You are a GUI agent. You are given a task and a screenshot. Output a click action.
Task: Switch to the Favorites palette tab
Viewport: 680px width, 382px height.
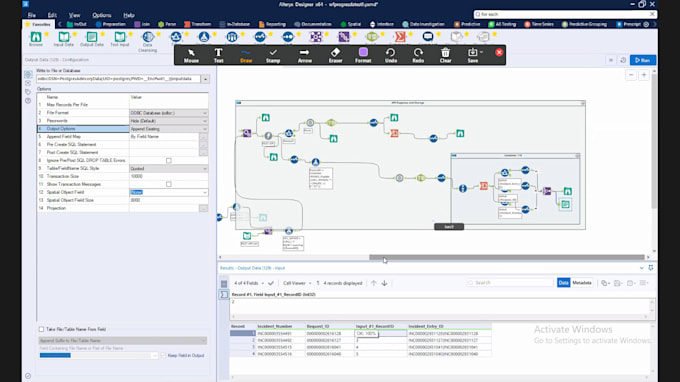(x=39, y=24)
